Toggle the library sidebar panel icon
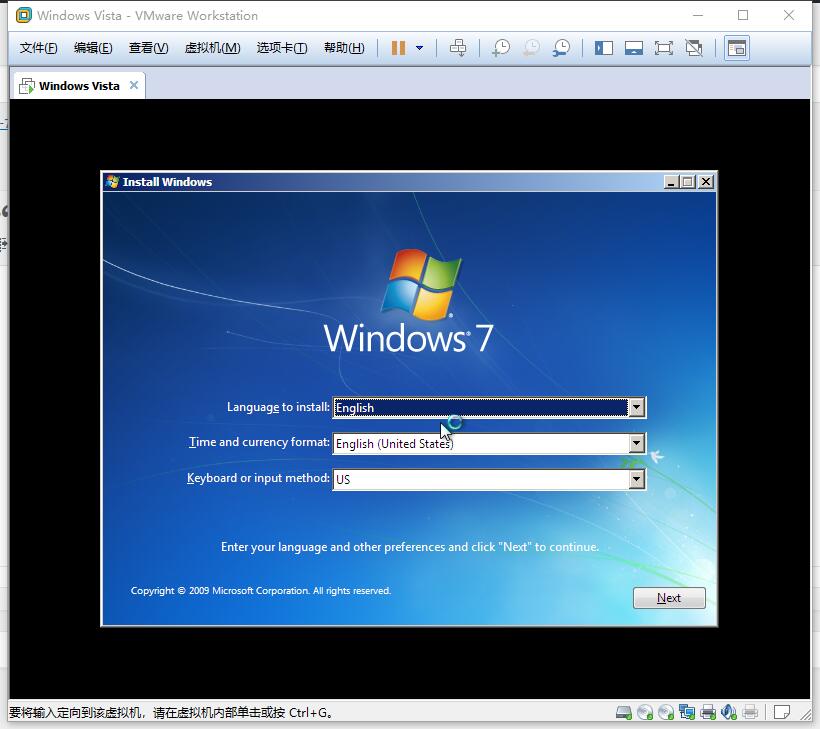 [x=603, y=48]
